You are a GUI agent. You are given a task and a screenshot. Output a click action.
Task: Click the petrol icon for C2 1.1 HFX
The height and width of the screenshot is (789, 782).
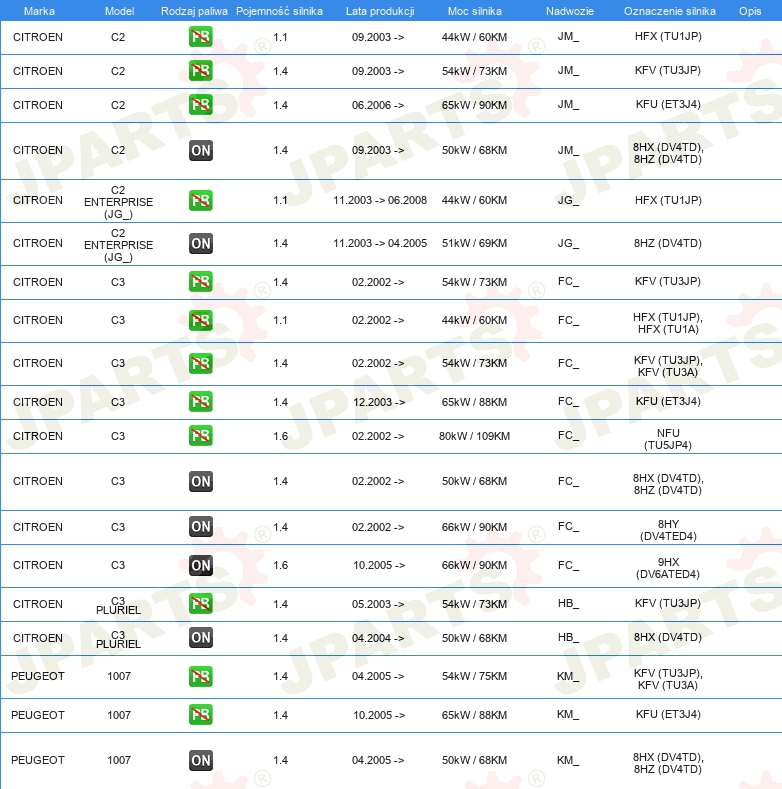(201, 37)
